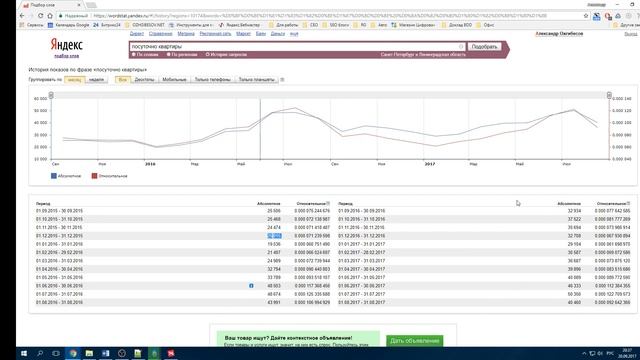Select the 'История запросов' radio button

207,54
